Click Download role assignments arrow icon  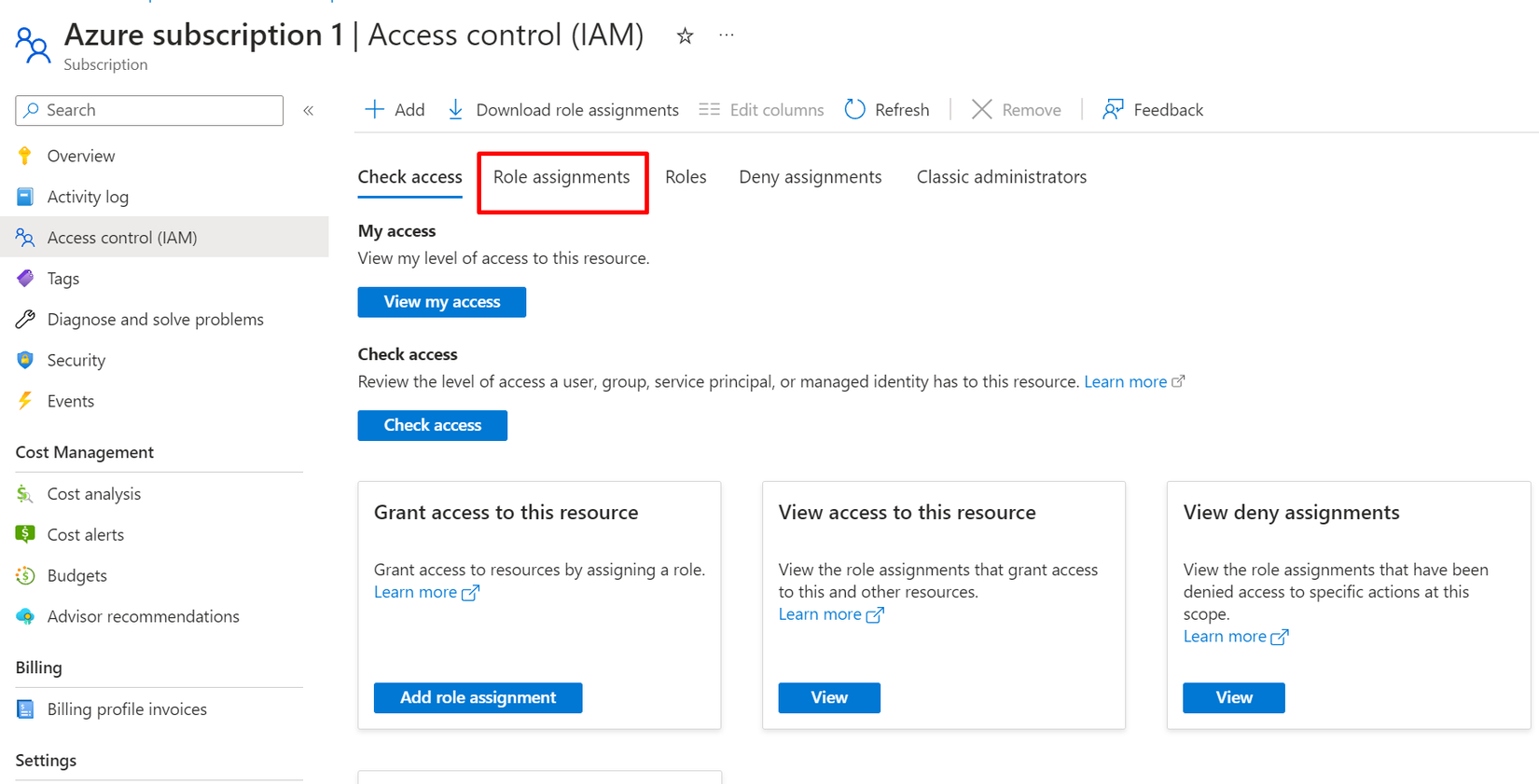pyautogui.click(x=455, y=109)
